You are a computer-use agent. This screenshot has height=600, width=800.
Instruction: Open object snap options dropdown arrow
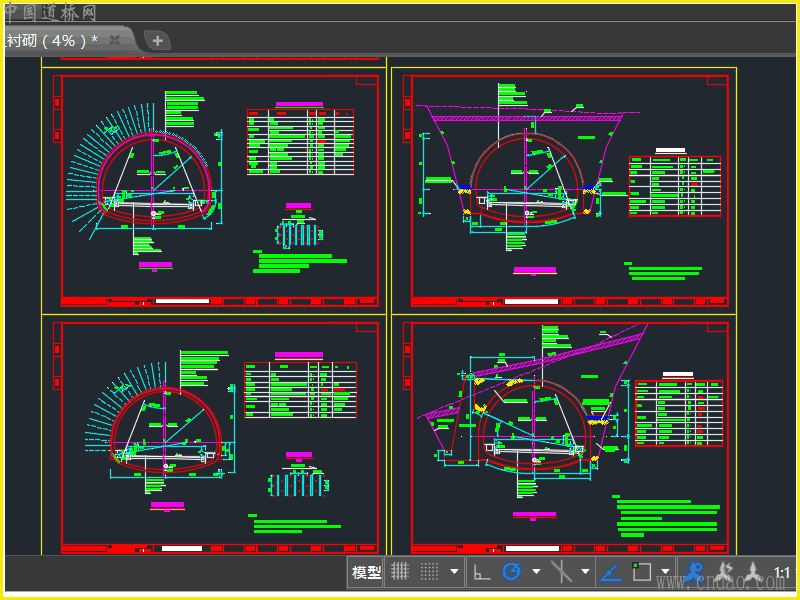coord(665,572)
